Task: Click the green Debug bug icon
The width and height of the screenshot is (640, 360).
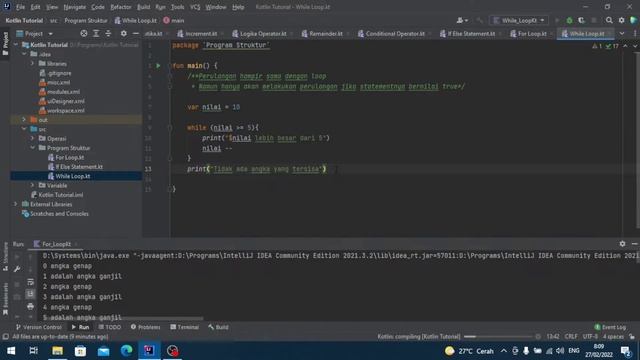Action: (569, 20)
